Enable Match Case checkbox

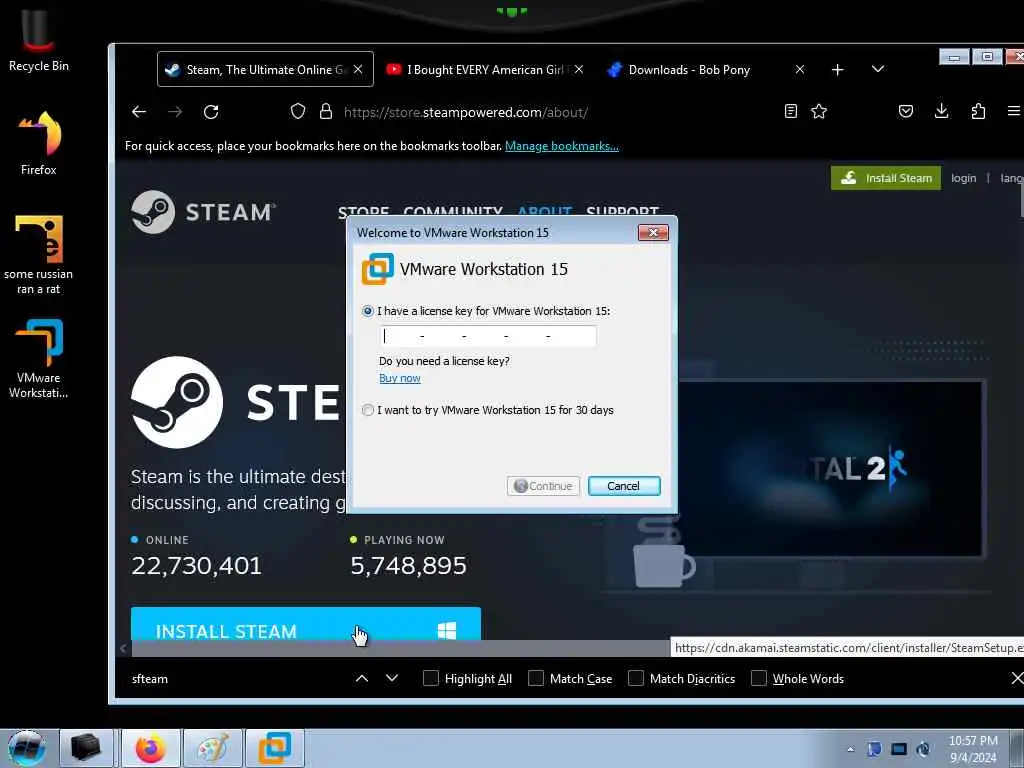pyautogui.click(x=536, y=679)
